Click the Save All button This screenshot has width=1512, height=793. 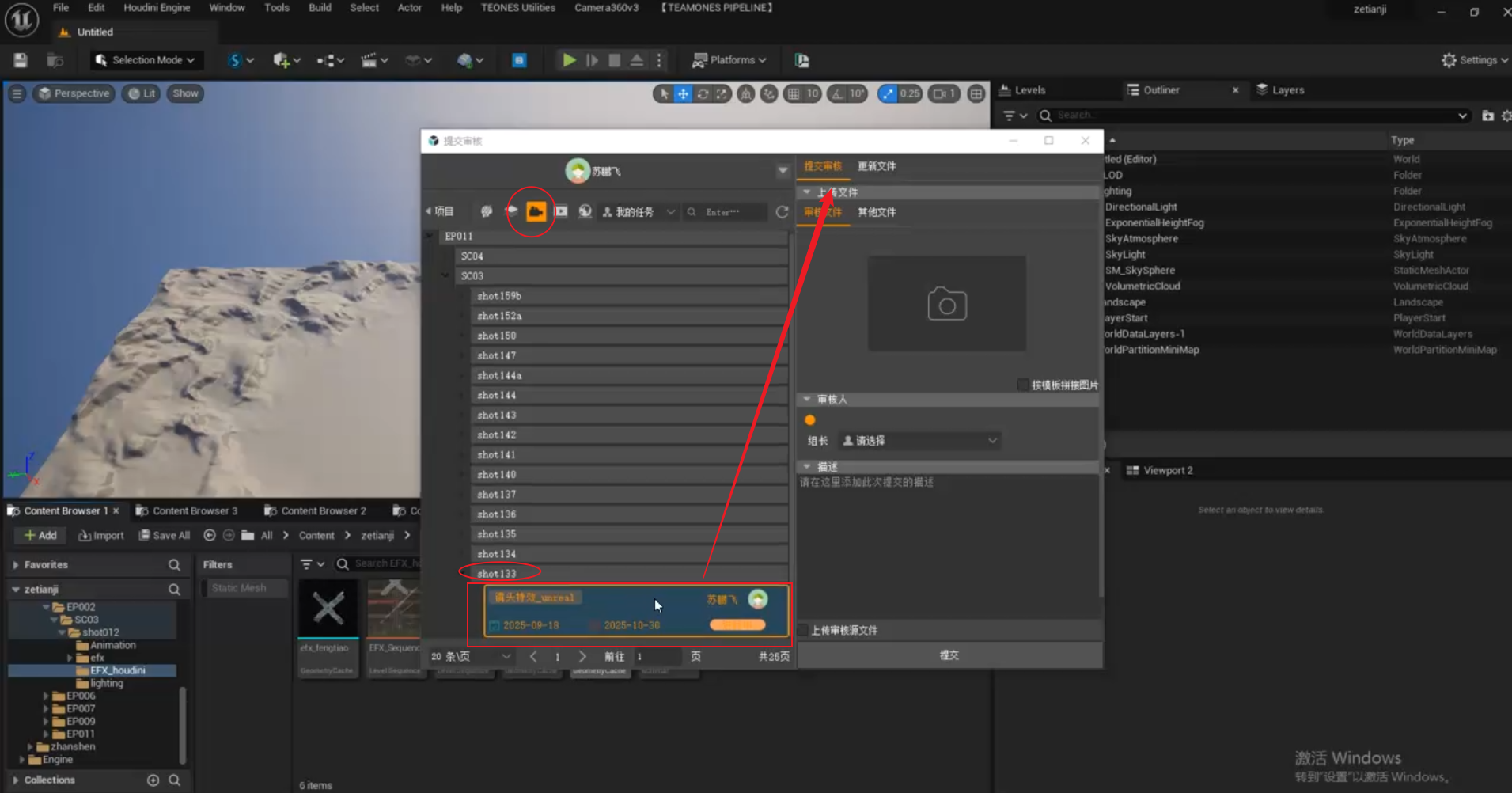(165, 536)
